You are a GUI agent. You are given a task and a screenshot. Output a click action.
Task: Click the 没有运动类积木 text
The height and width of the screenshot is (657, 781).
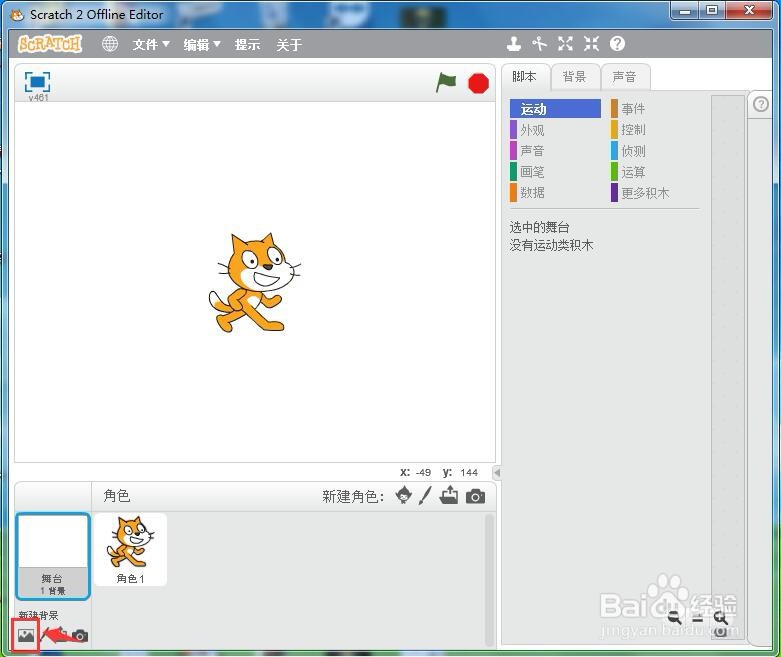click(x=551, y=245)
